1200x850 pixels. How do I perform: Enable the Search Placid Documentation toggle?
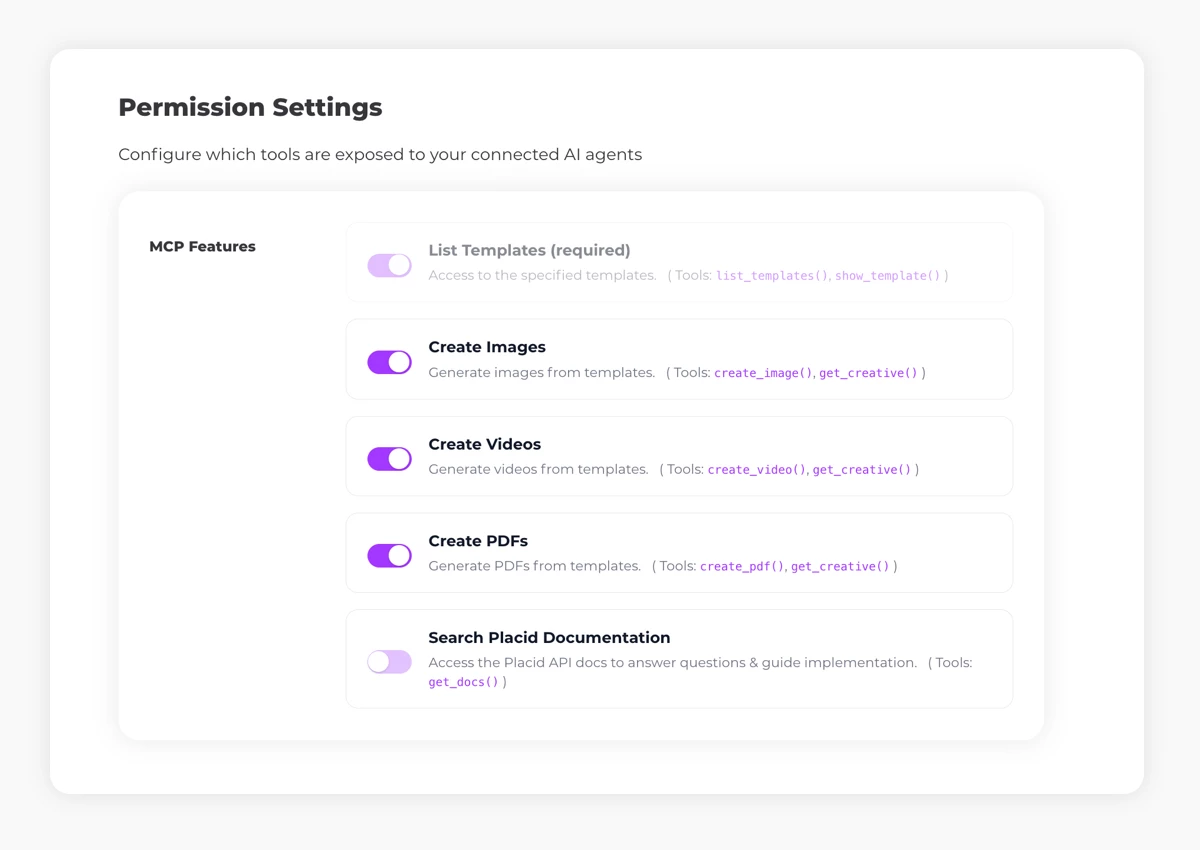(389, 661)
